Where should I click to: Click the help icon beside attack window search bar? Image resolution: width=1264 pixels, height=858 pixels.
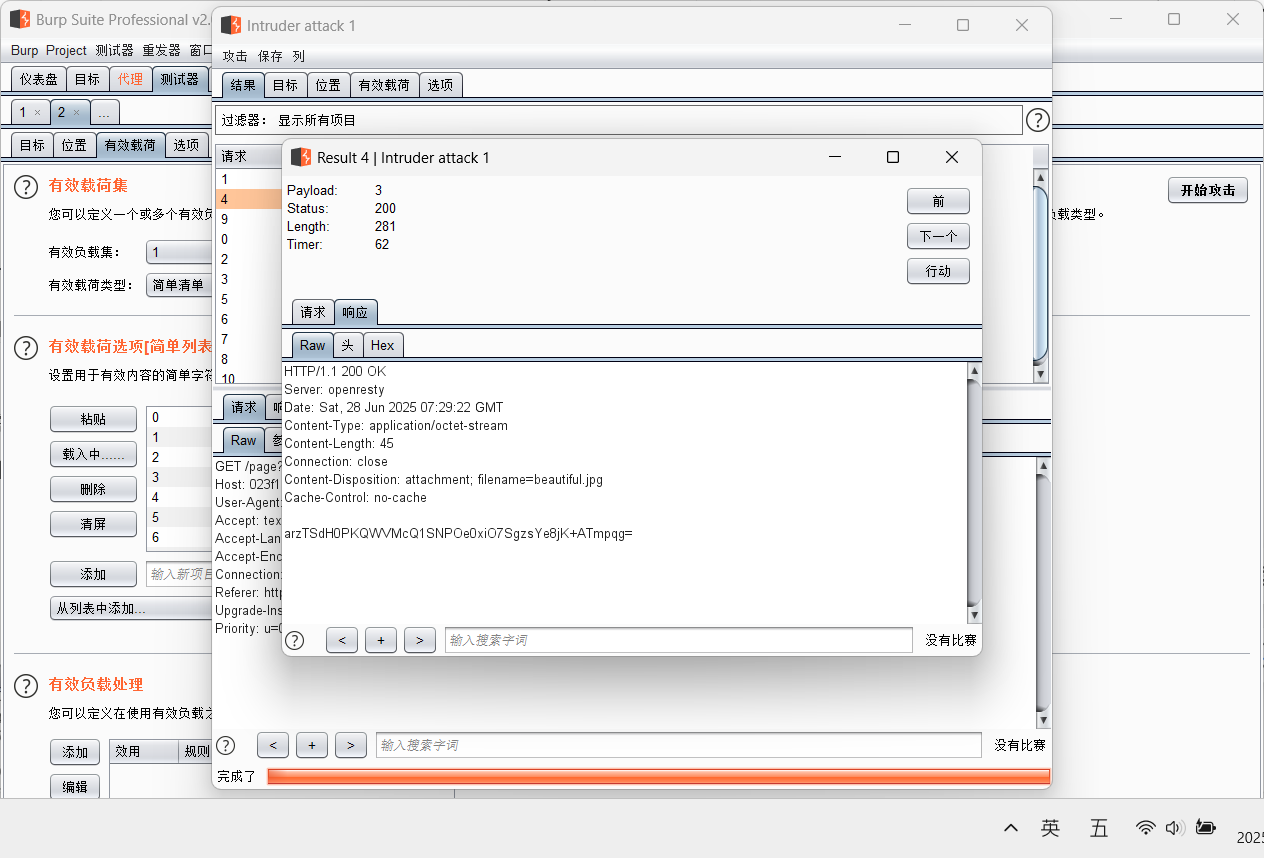click(226, 745)
